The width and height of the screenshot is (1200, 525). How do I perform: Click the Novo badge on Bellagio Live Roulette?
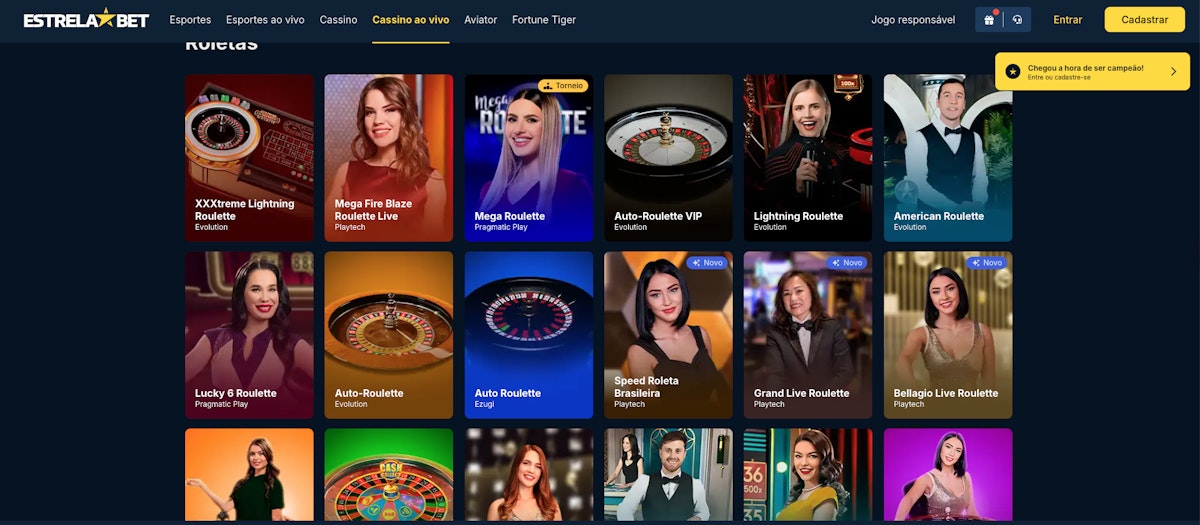pyautogui.click(x=986, y=263)
